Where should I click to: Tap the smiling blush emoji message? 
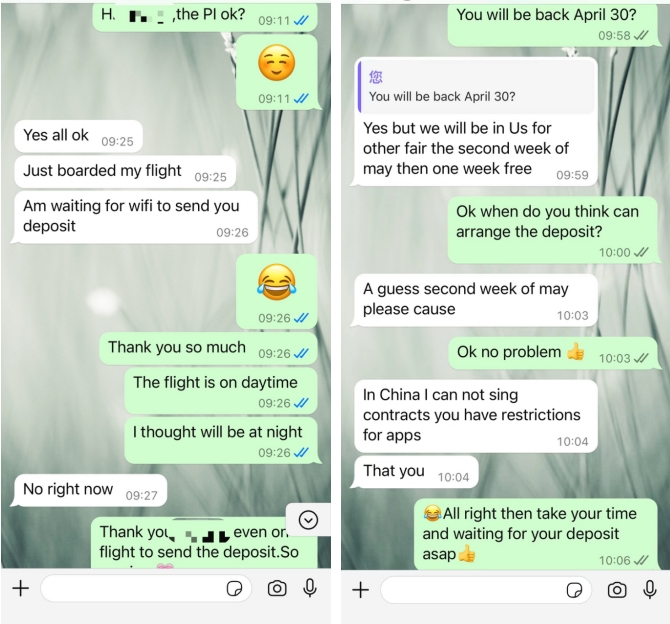(x=277, y=72)
